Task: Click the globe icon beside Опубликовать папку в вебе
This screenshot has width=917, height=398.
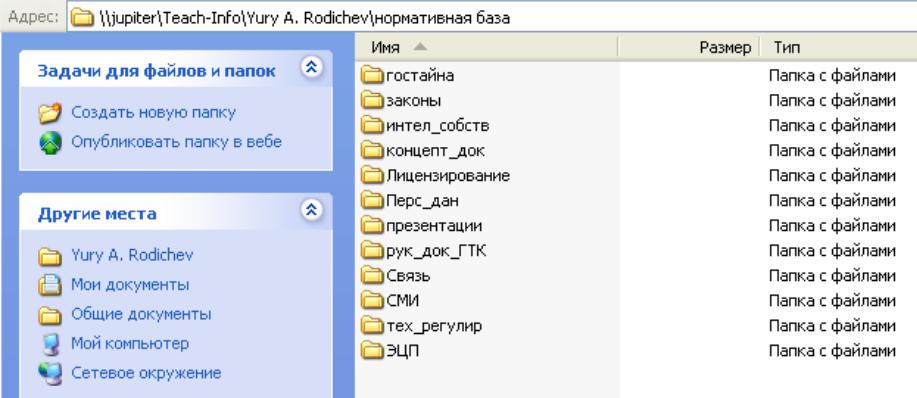Action: [x=50, y=142]
